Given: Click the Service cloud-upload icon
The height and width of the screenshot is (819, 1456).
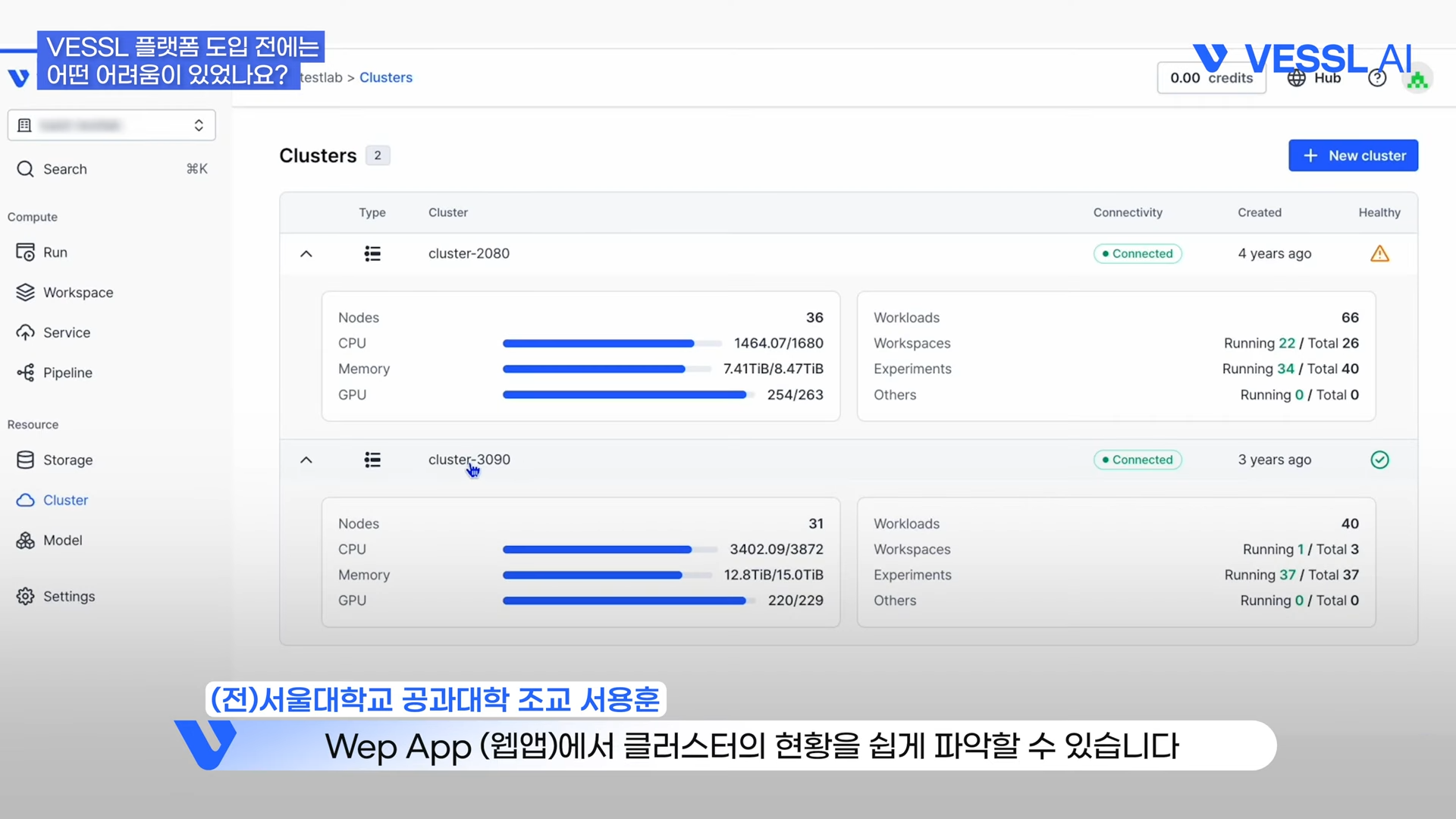Looking at the screenshot, I should tap(25, 332).
